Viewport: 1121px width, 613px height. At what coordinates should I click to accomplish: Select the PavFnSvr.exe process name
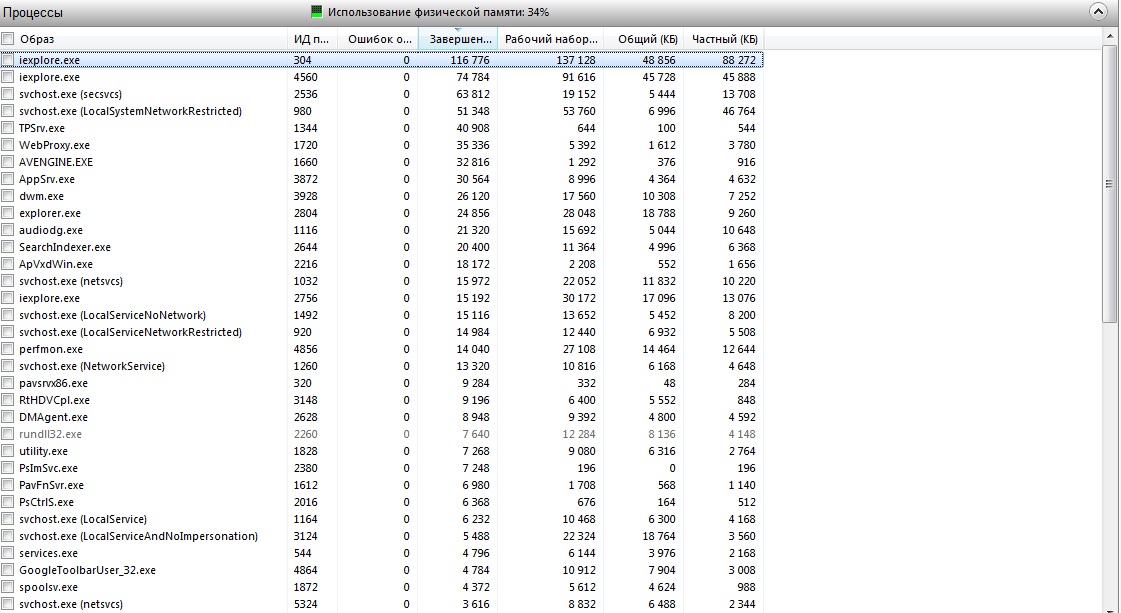(51, 485)
